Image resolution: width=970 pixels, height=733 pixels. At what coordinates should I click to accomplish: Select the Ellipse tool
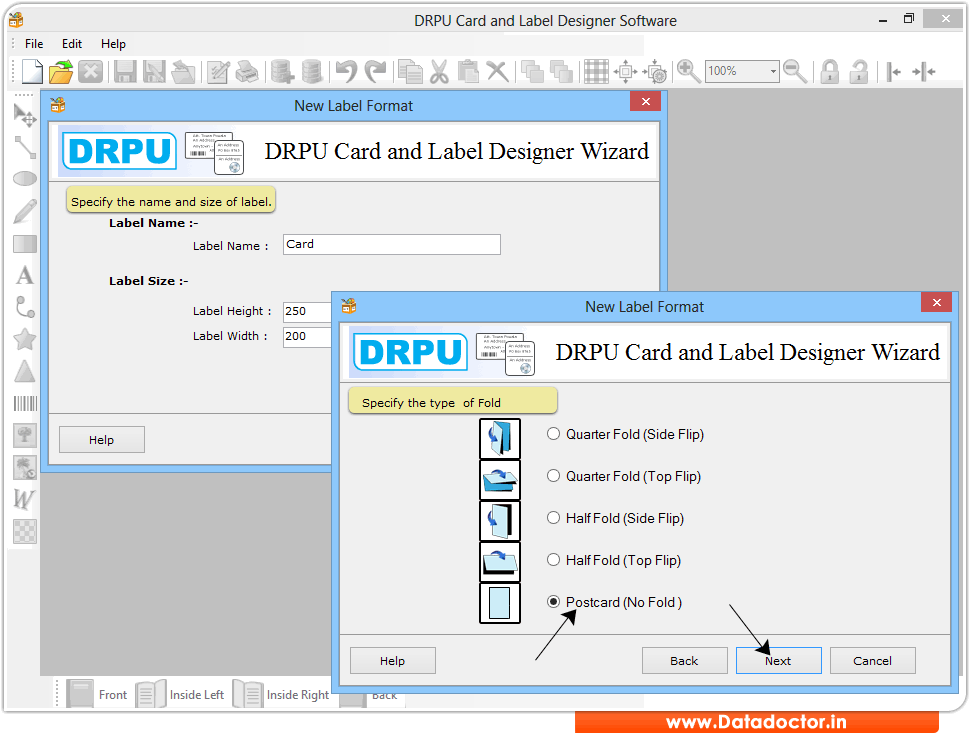point(24,177)
